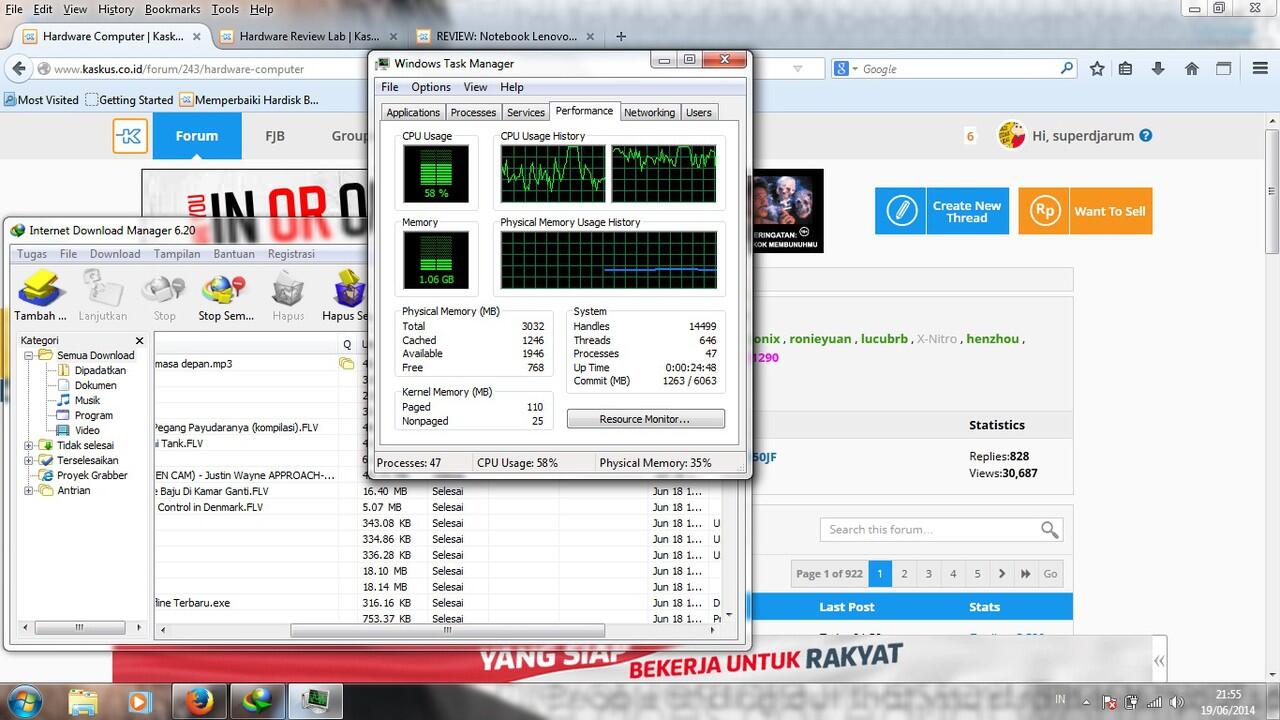
Task: Click the Most Visited bookmark
Action: 41,100
